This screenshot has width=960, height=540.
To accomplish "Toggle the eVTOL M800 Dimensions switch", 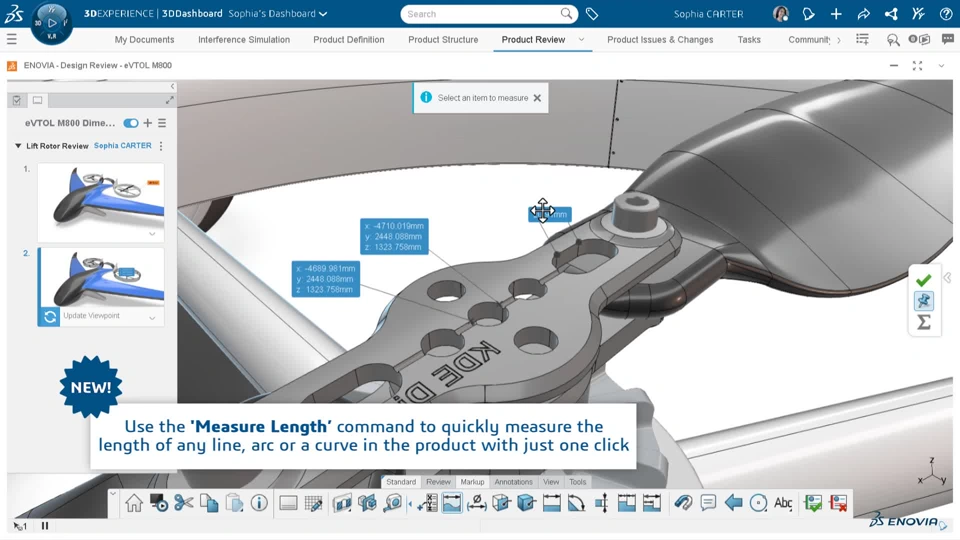I will [130, 123].
